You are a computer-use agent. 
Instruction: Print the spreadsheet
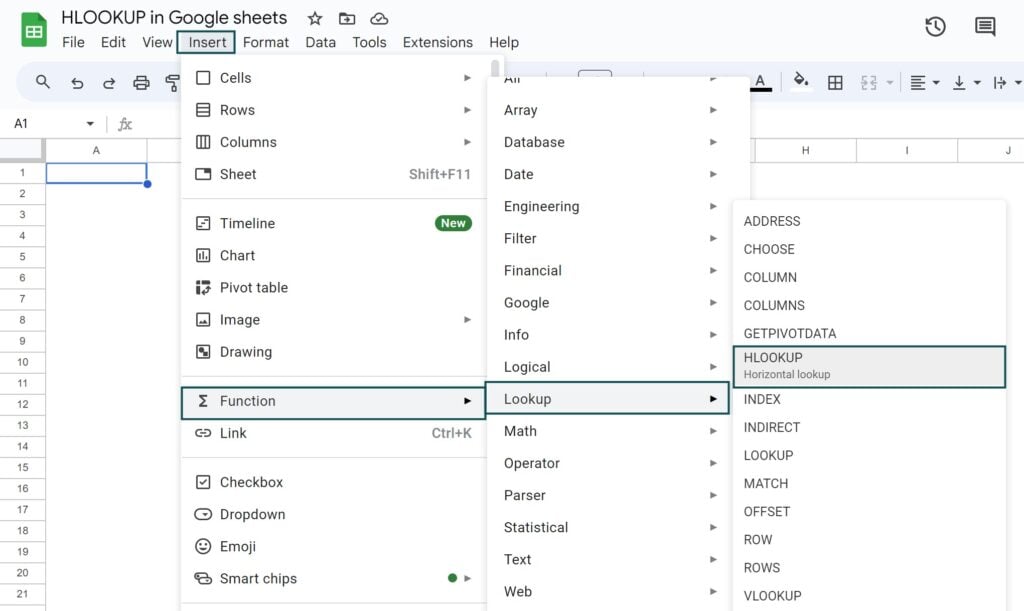click(141, 83)
